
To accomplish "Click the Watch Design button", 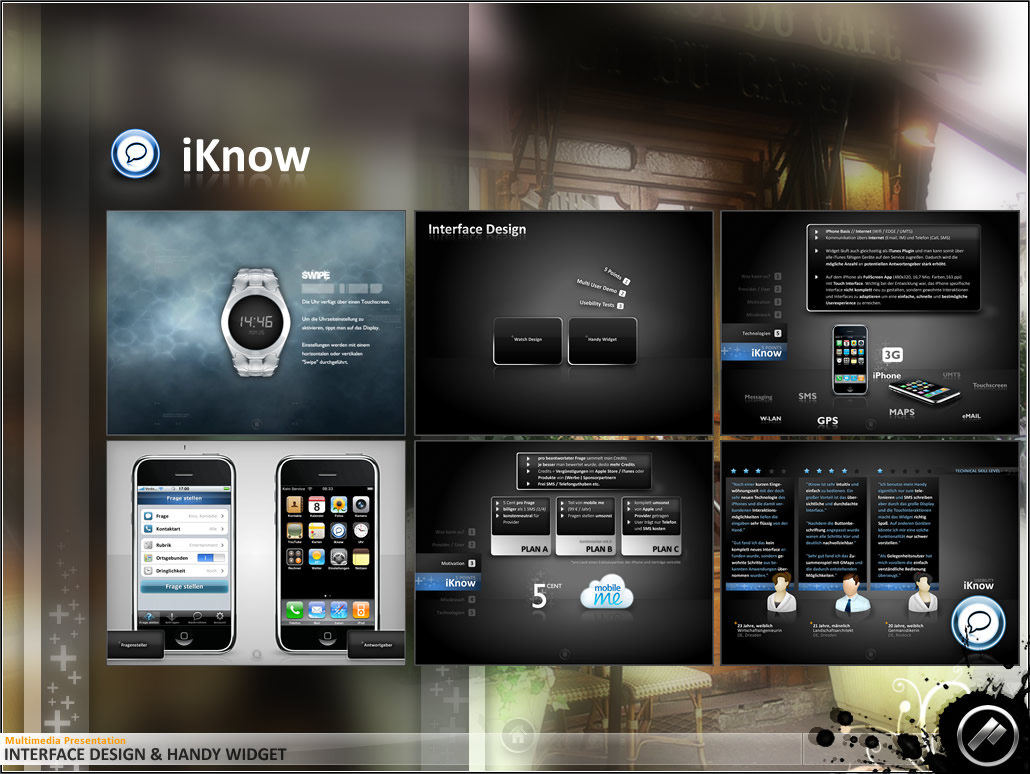I will [528, 340].
